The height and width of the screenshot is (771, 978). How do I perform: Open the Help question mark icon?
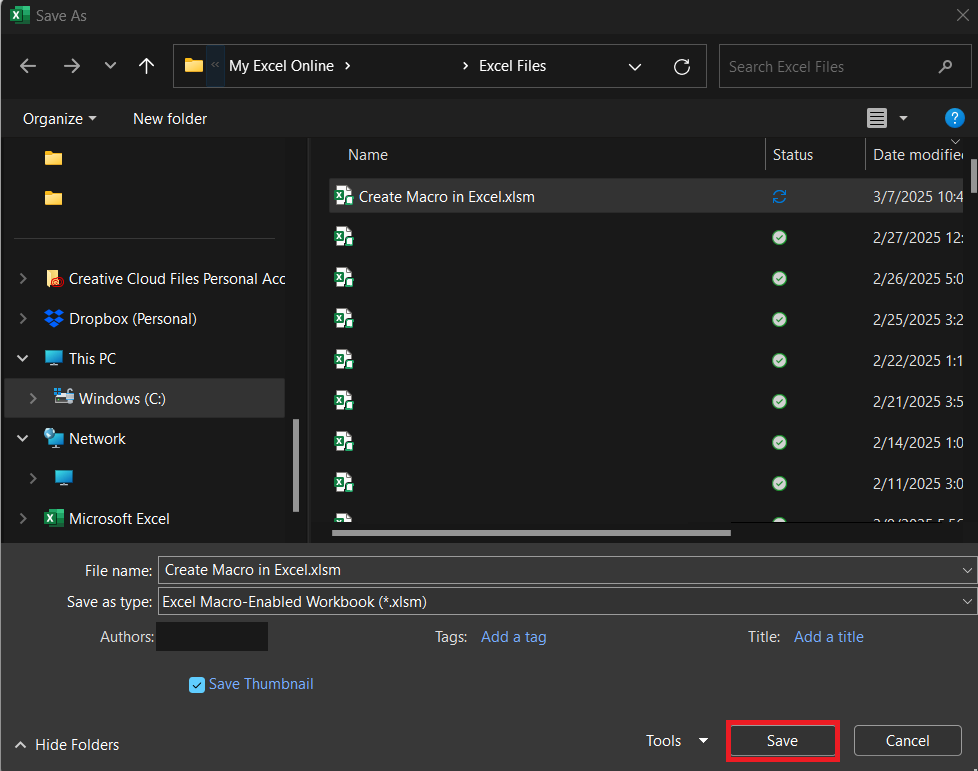click(954, 118)
